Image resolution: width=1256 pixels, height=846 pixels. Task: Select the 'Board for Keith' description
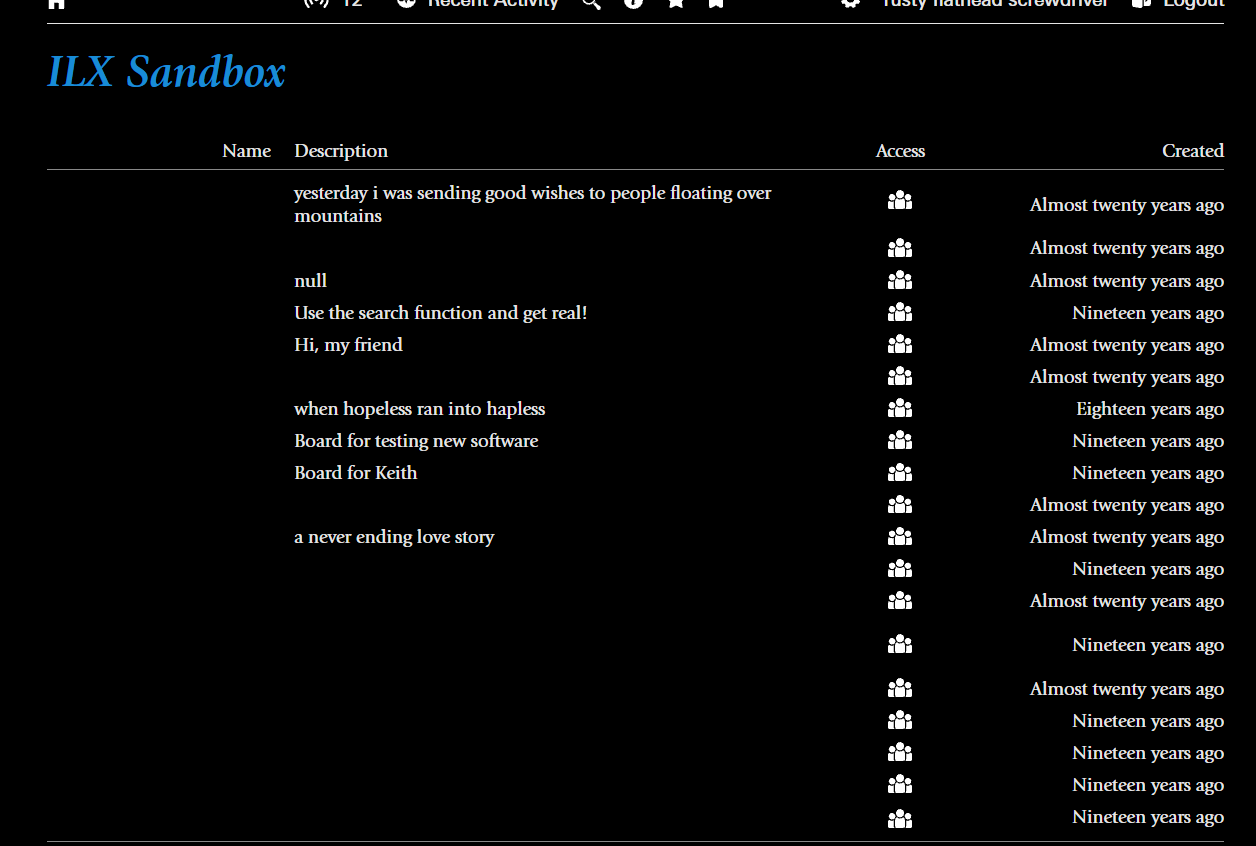click(x=356, y=473)
